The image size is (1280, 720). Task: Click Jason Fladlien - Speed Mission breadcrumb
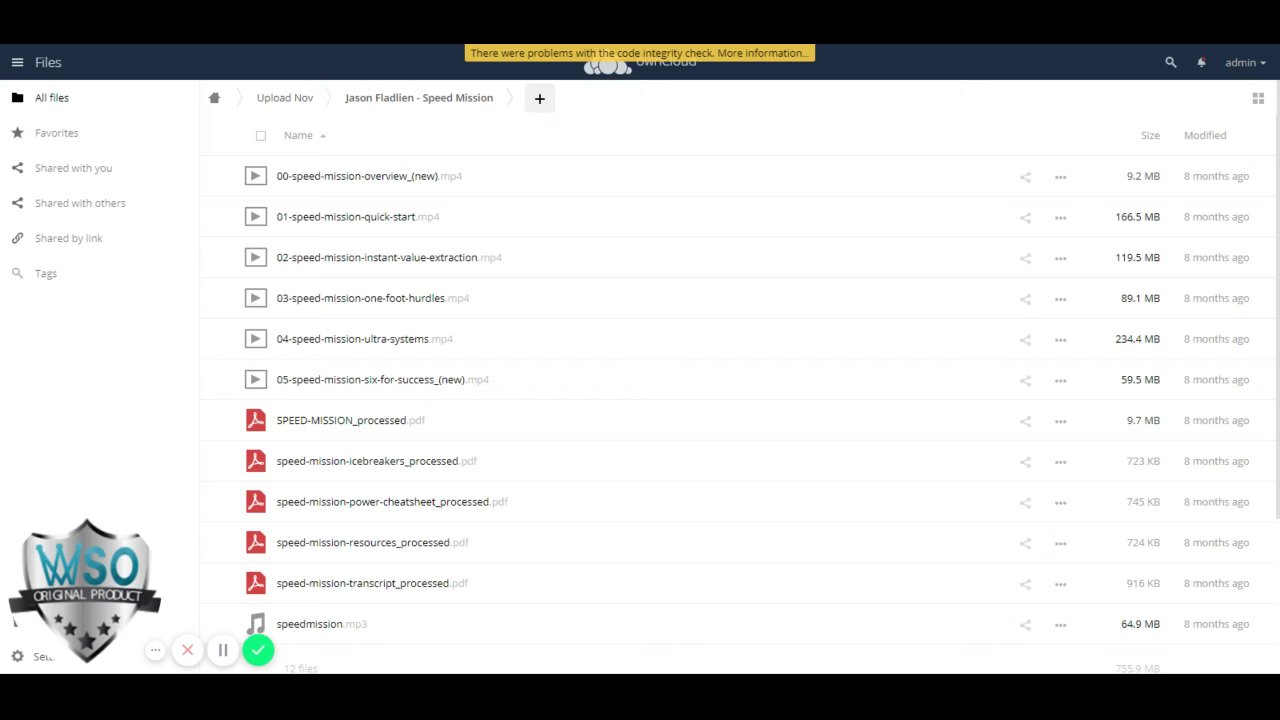tap(419, 98)
